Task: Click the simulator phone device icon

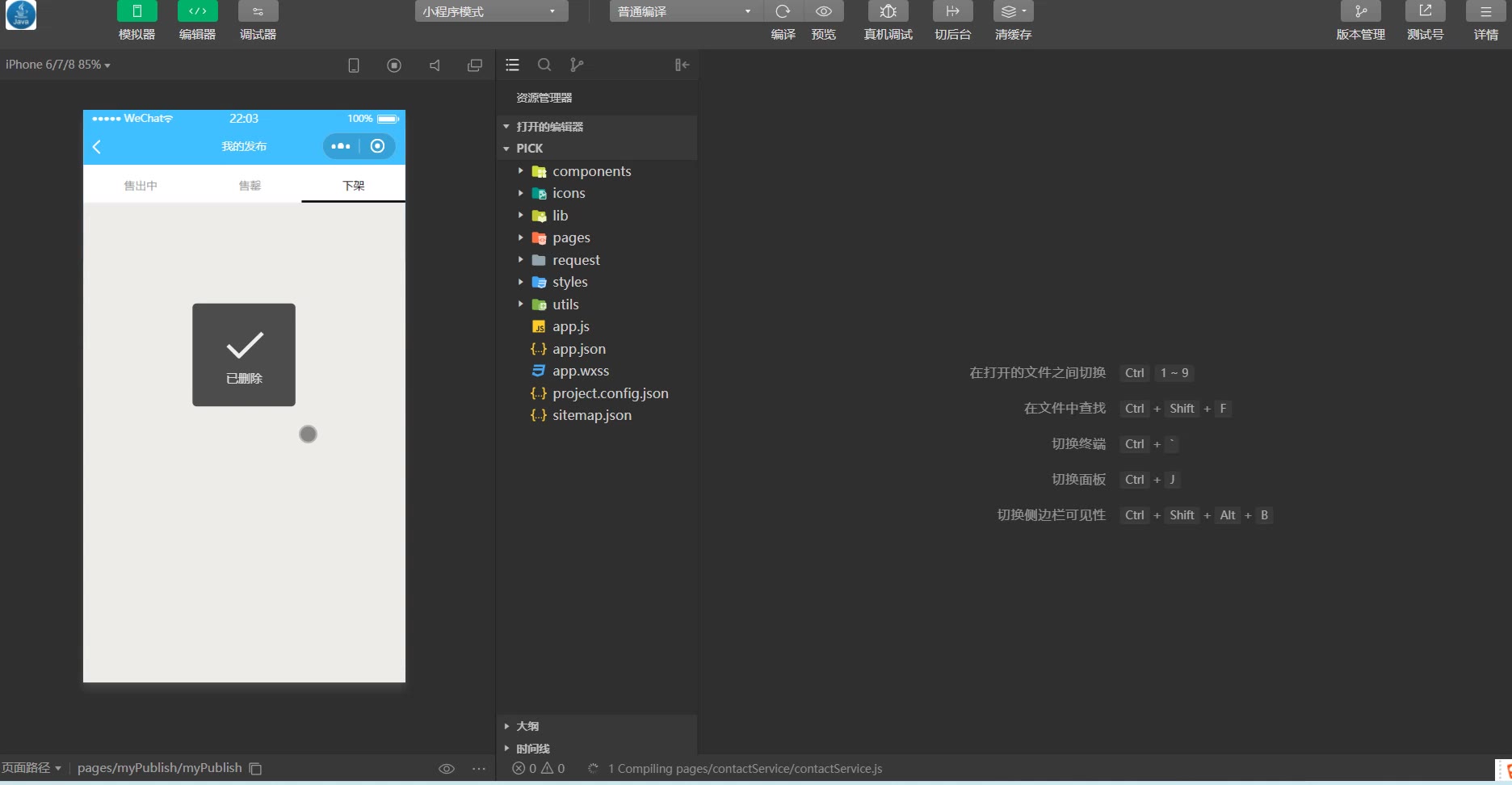Action: pyautogui.click(x=354, y=65)
